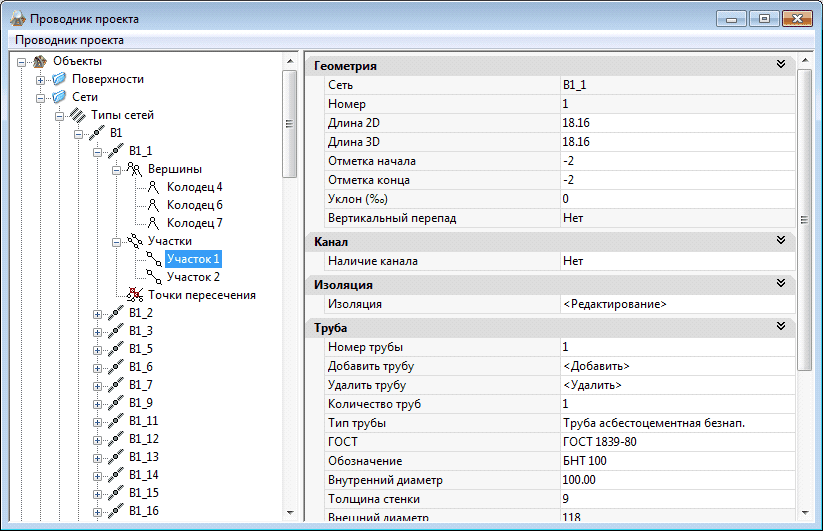The height and width of the screenshot is (531, 823).
Task: Click the B1_14 network icon
Action: tap(116, 475)
